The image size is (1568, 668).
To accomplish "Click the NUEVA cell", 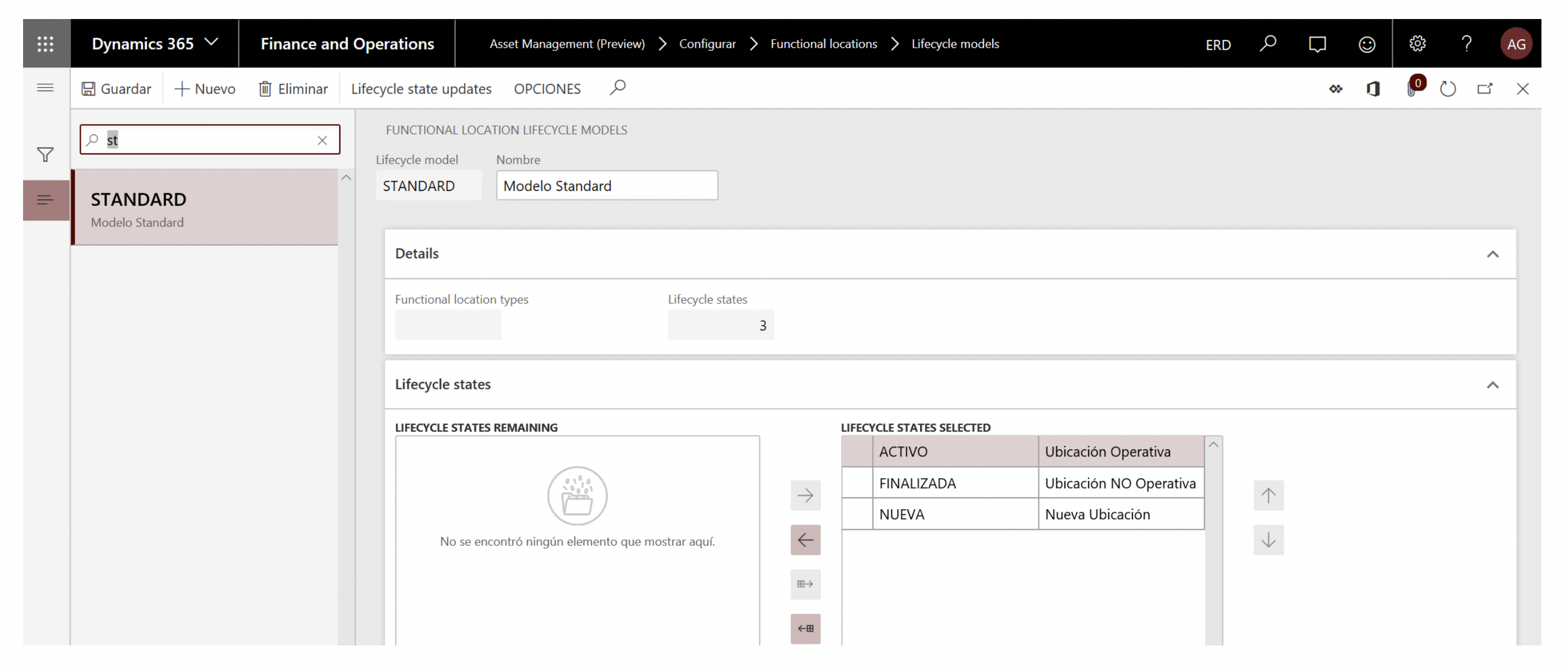I will (956, 514).
